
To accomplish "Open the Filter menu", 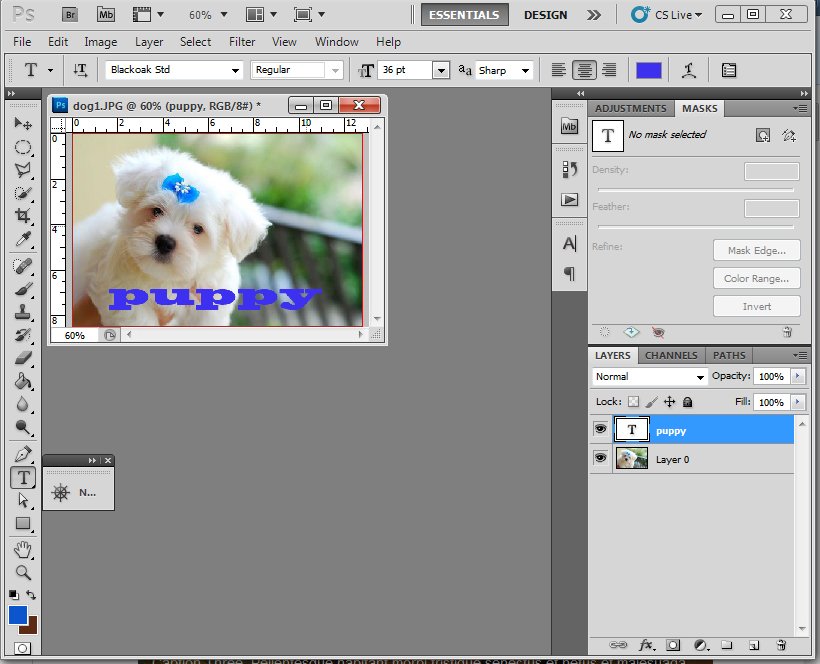I will click(242, 42).
